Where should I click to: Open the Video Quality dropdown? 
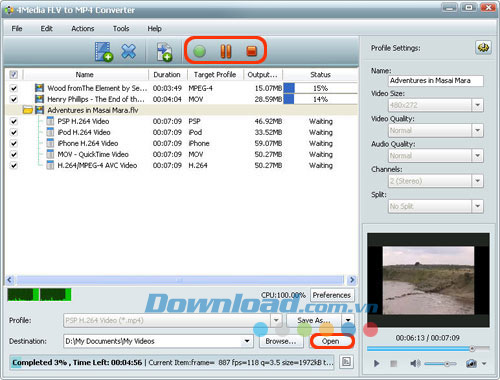[477, 130]
